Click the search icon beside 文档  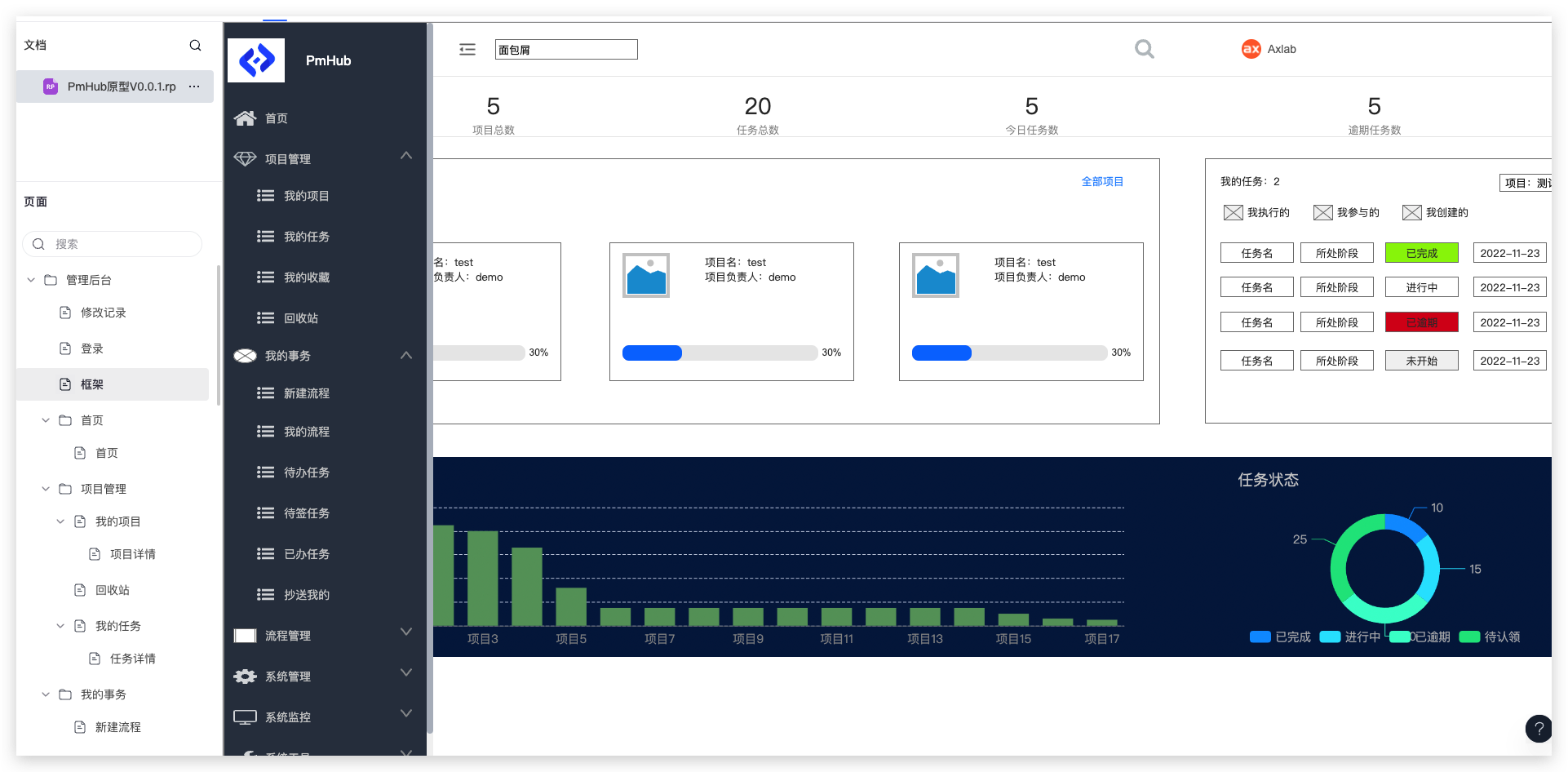[x=195, y=46]
